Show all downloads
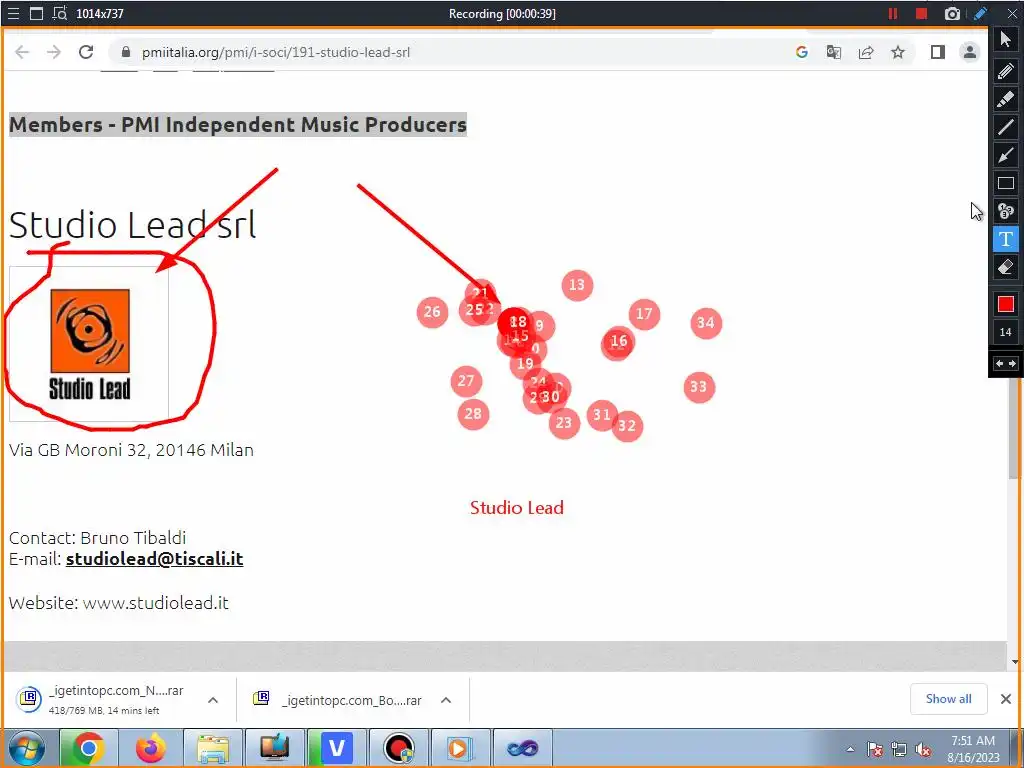 pyautogui.click(x=948, y=699)
